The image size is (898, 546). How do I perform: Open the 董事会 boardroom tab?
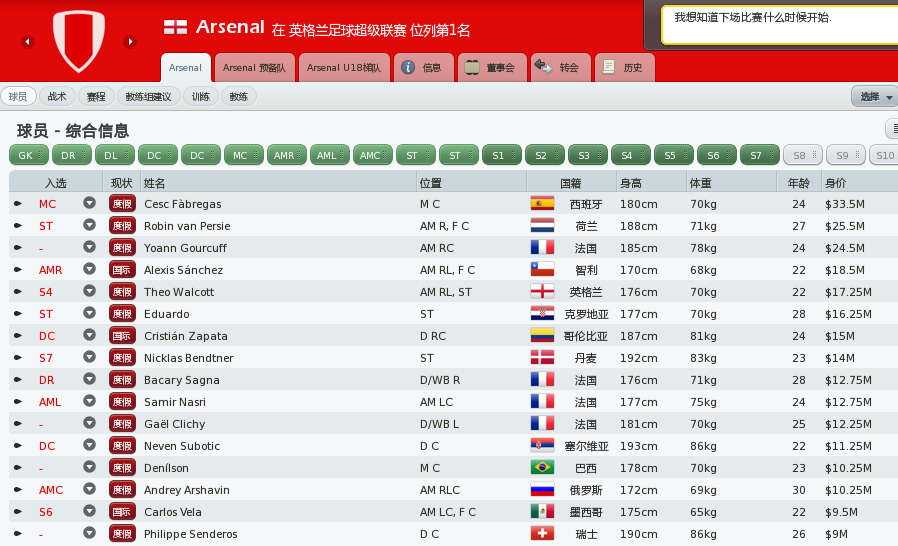pos(492,68)
